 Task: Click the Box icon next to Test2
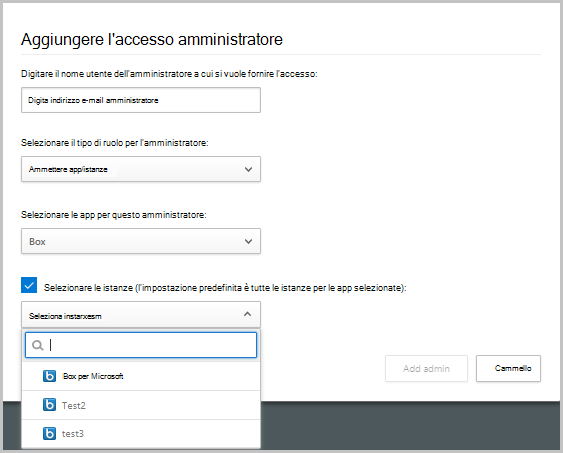[x=49, y=405]
